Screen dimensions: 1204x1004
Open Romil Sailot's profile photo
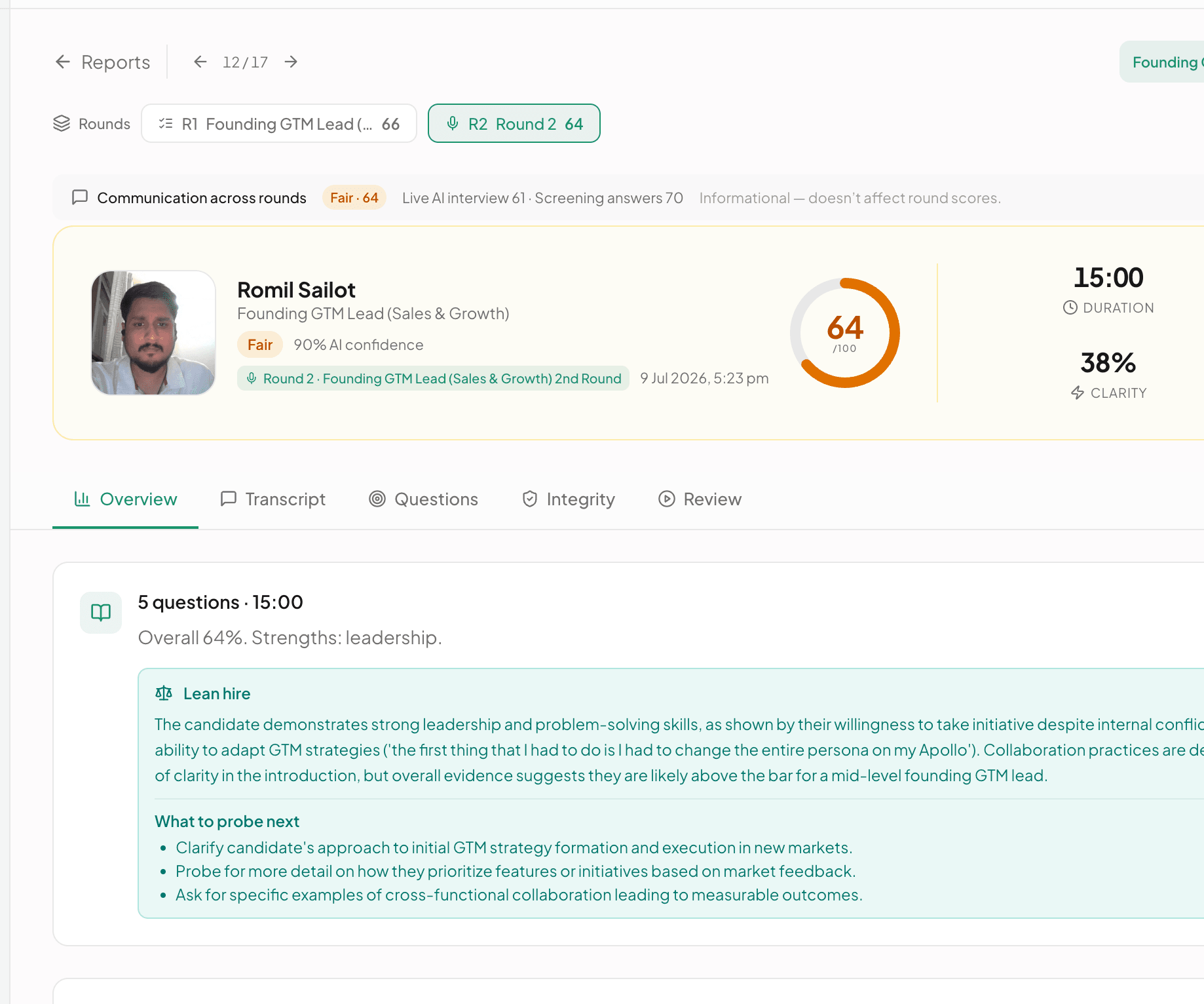(153, 333)
